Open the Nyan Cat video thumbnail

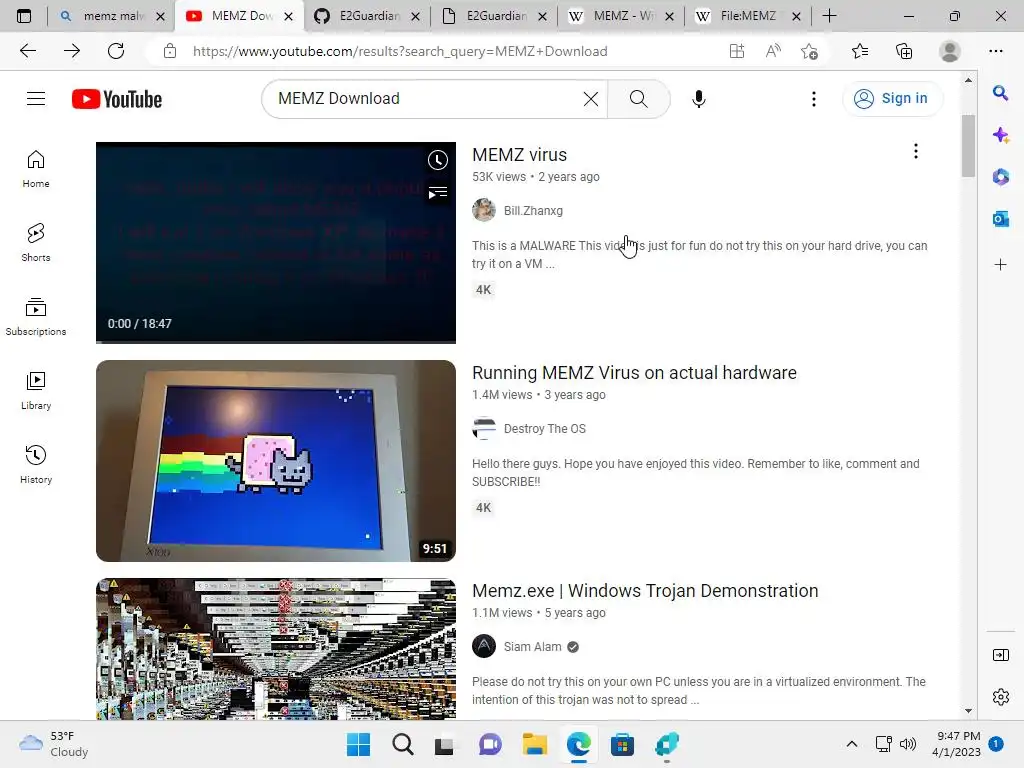tap(276, 460)
